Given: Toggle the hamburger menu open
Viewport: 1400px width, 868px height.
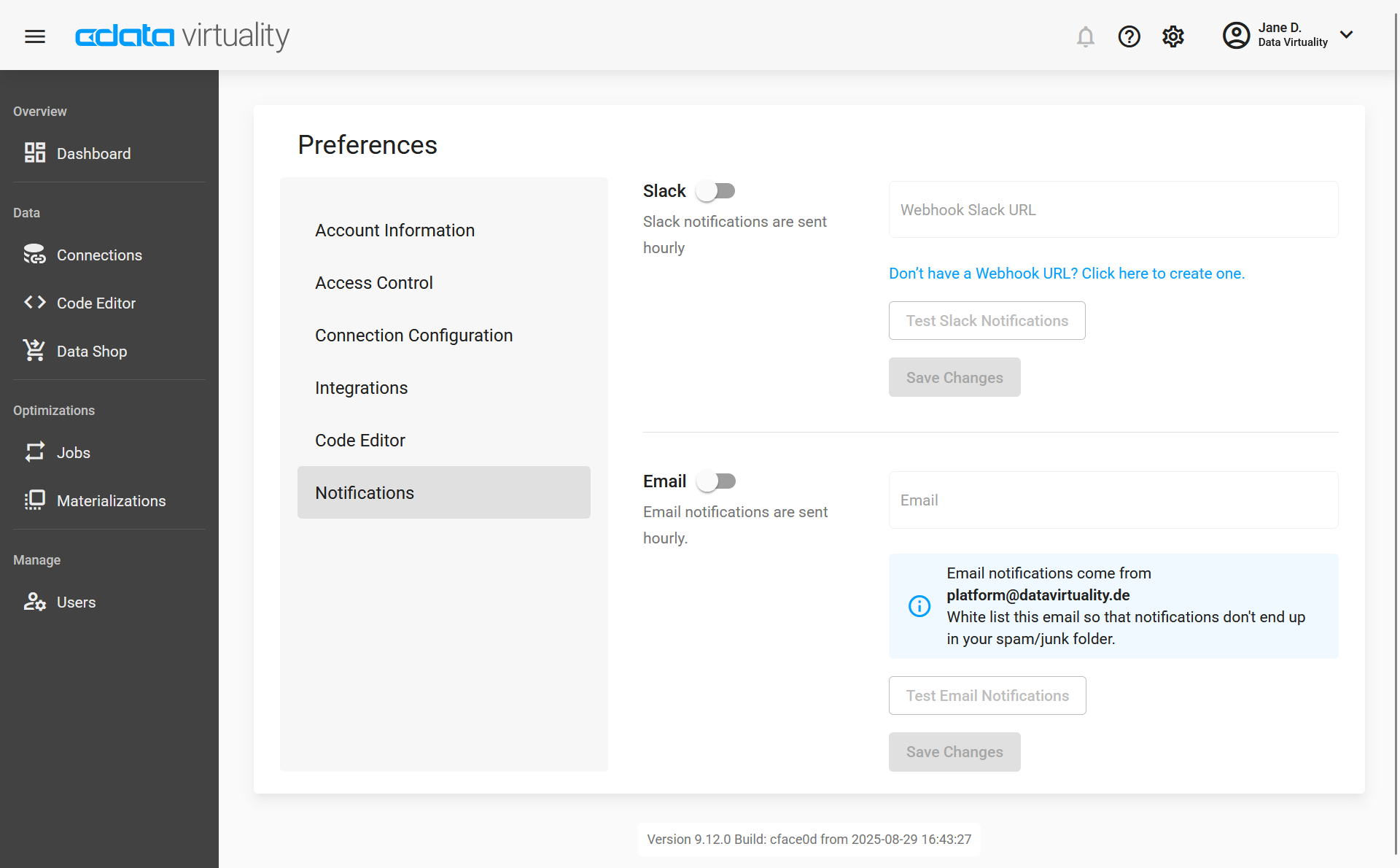Looking at the screenshot, I should (34, 36).
